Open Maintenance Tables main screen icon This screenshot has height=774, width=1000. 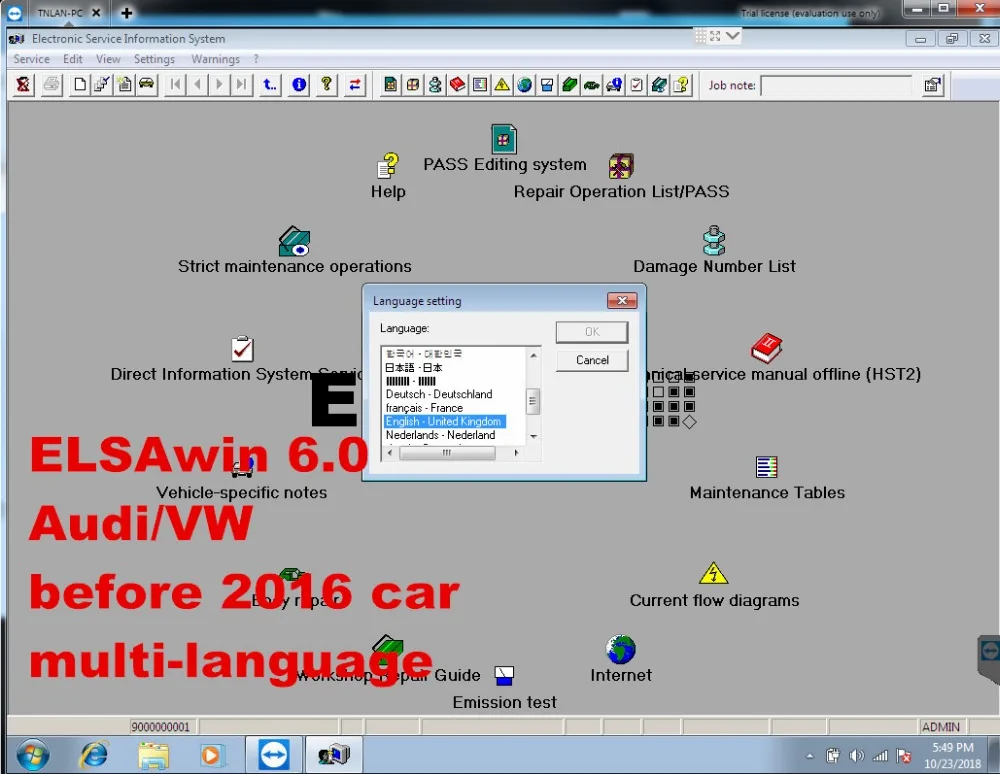click(x=767, y=467)
